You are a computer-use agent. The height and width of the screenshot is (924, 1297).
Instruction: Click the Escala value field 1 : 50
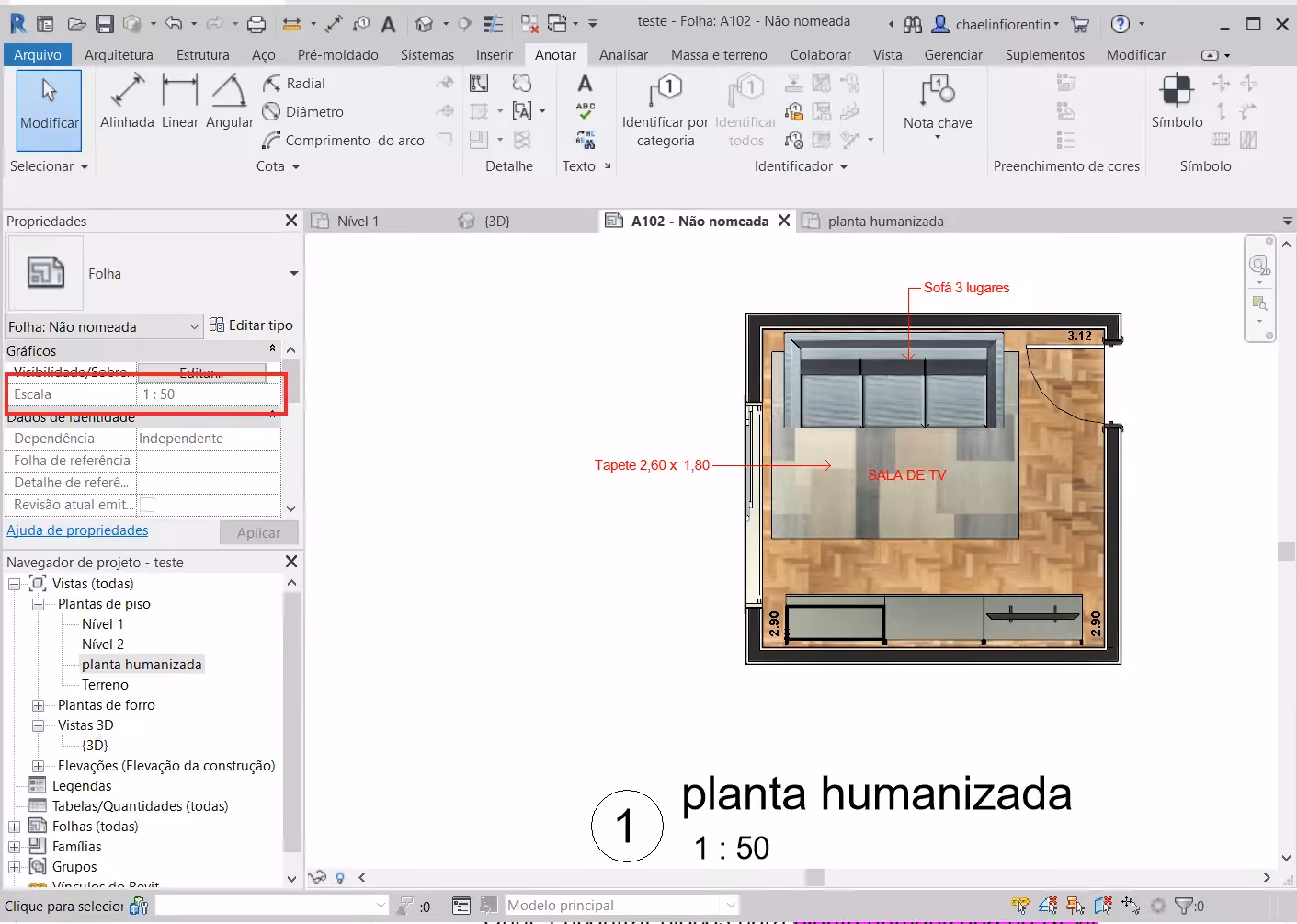202,394
